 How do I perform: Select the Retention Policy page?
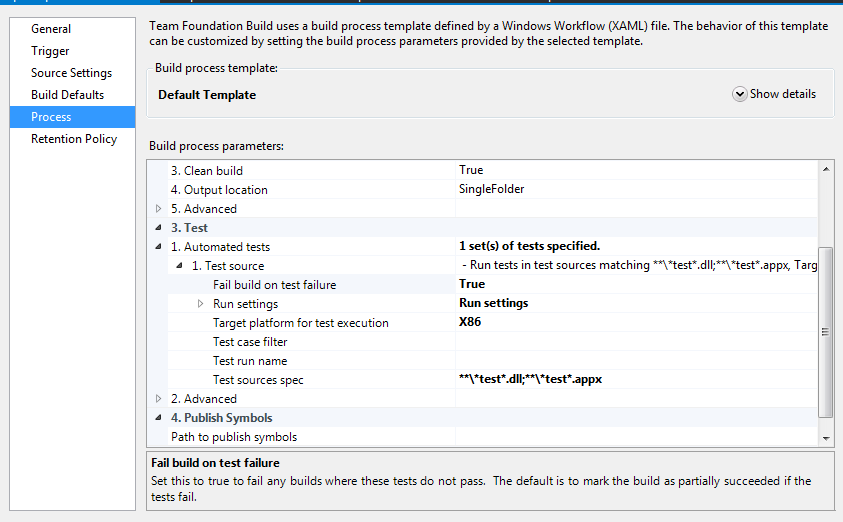pos(74,139)
